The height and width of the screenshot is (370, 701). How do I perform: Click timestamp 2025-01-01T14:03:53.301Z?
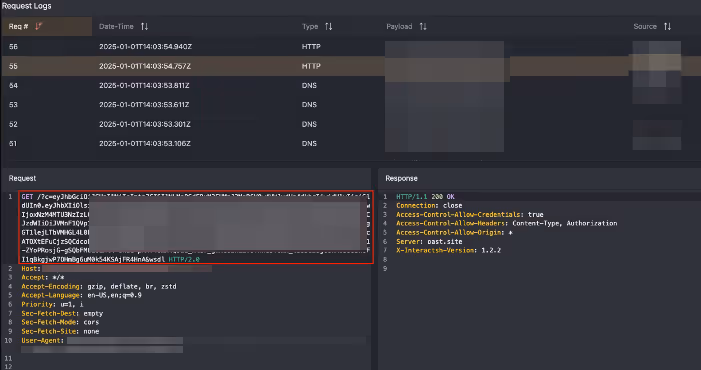[x=145, y=124]
